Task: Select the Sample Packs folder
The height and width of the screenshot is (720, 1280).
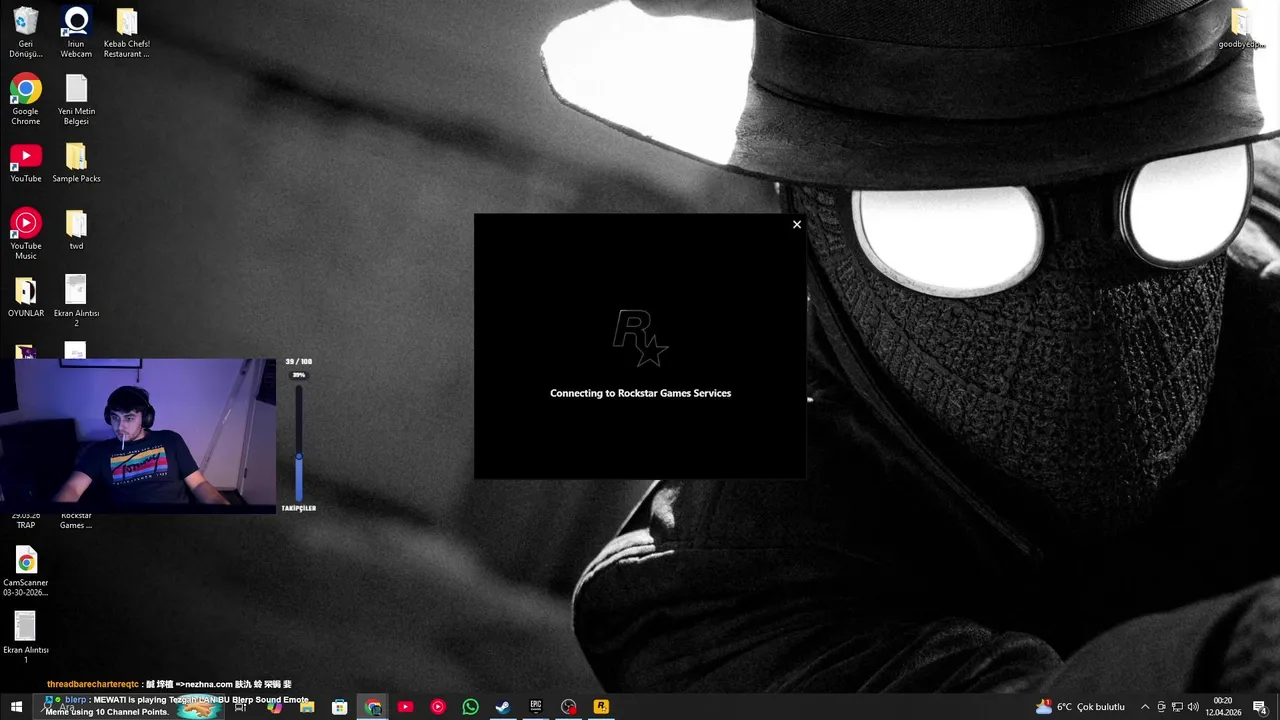Action: pyautogui.click(x=76, y=162)
